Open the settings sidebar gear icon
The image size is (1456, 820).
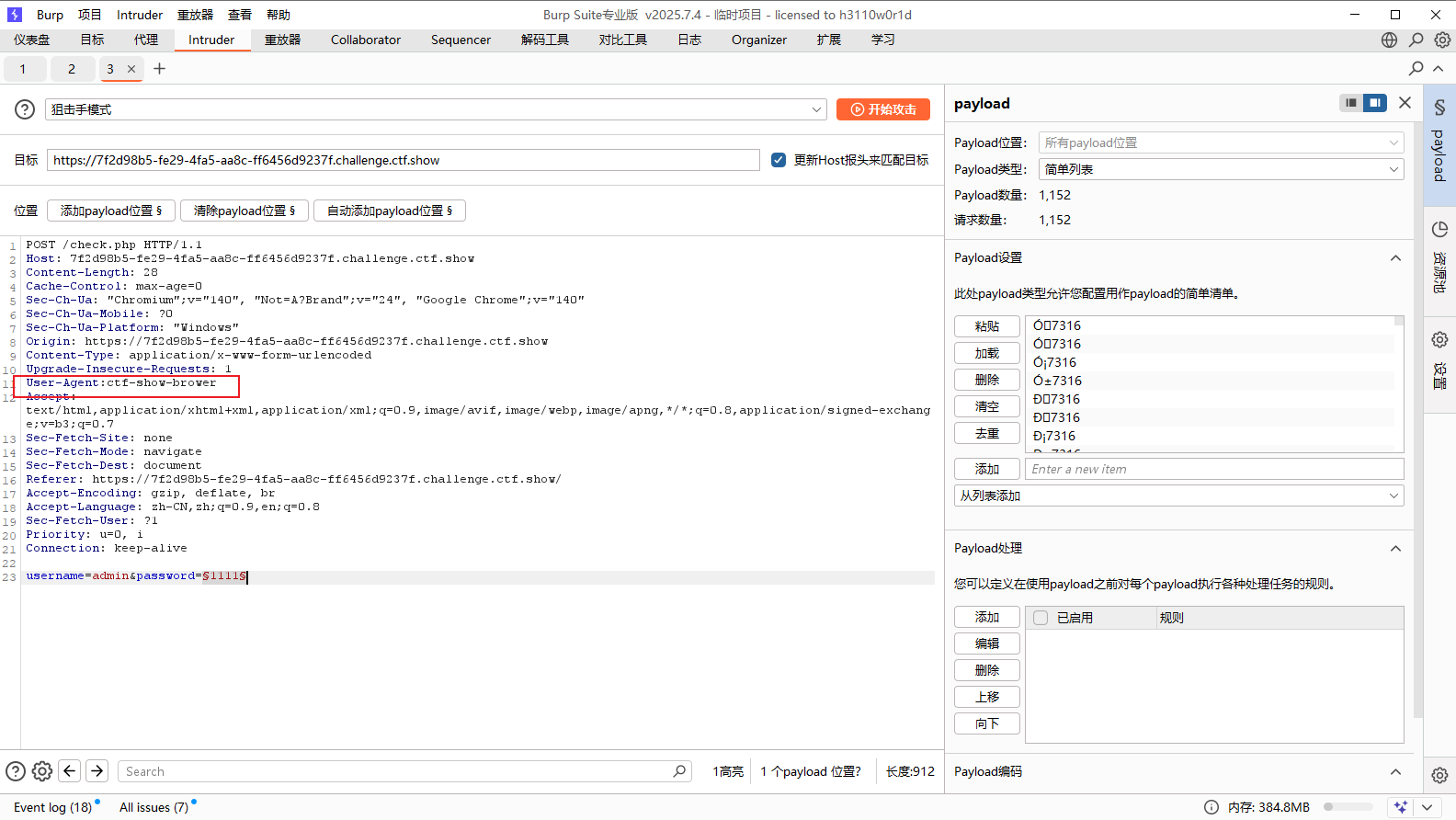point(1439,339)
